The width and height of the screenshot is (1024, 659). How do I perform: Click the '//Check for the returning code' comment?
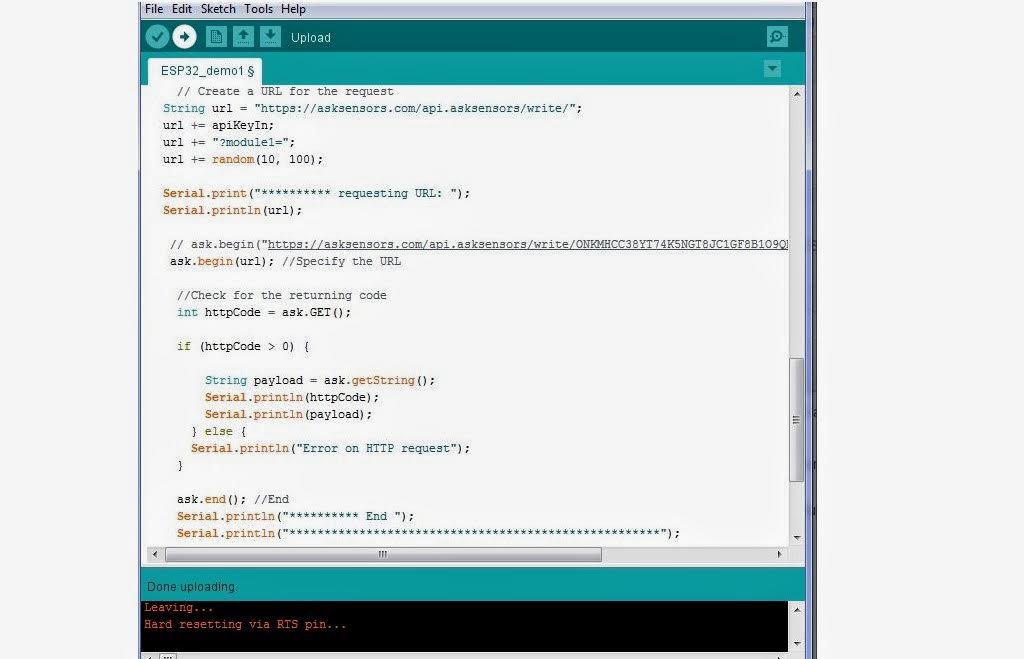(x=282, y=295)
